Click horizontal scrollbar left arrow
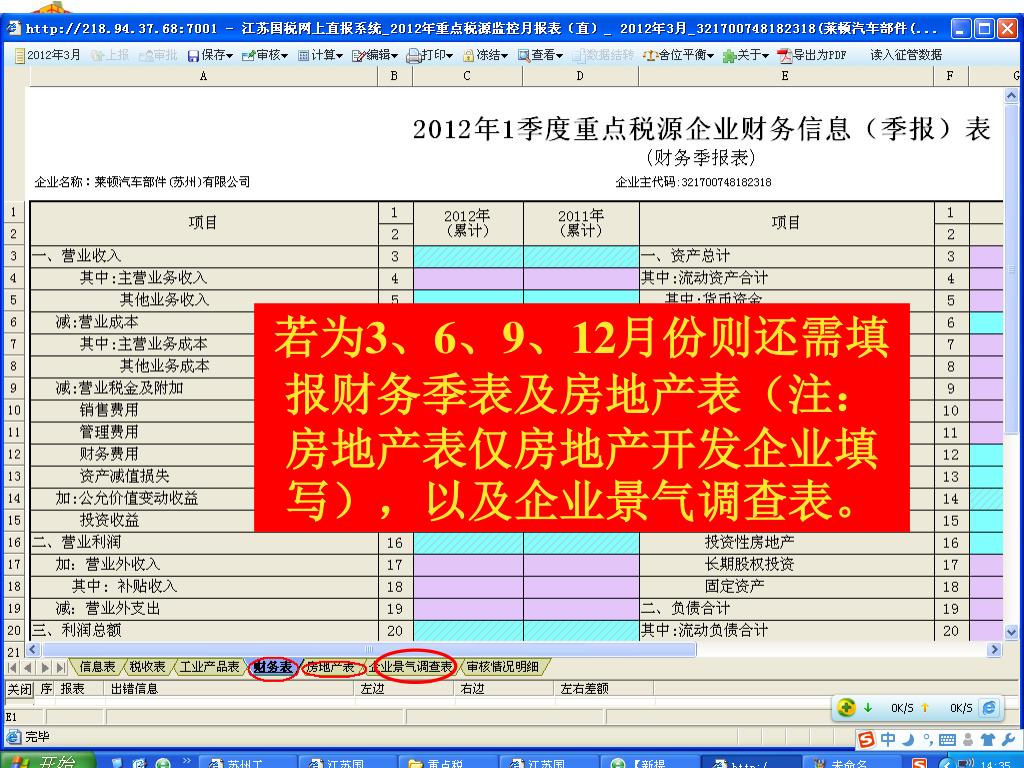 click(x=33, y=650)
